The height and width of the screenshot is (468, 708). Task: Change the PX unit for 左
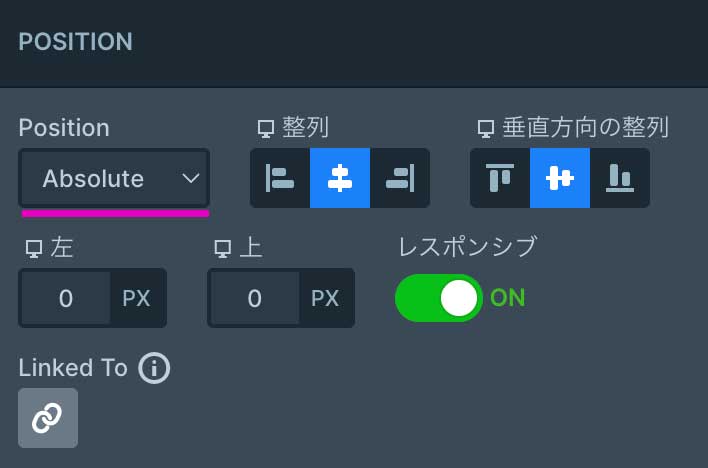coord(136,298)
